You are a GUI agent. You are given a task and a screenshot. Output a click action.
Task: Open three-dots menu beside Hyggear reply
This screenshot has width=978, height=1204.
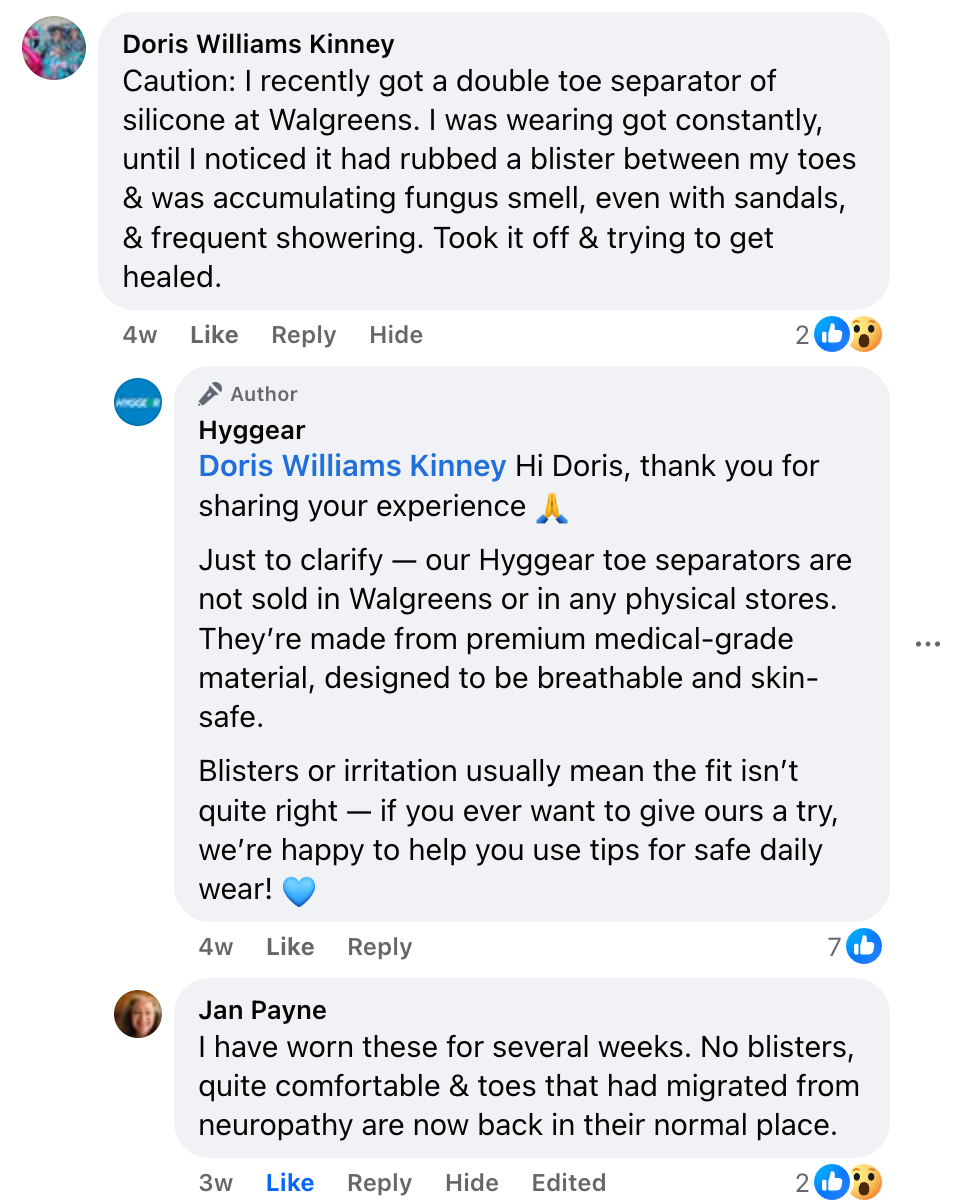(x=928, y=644)
